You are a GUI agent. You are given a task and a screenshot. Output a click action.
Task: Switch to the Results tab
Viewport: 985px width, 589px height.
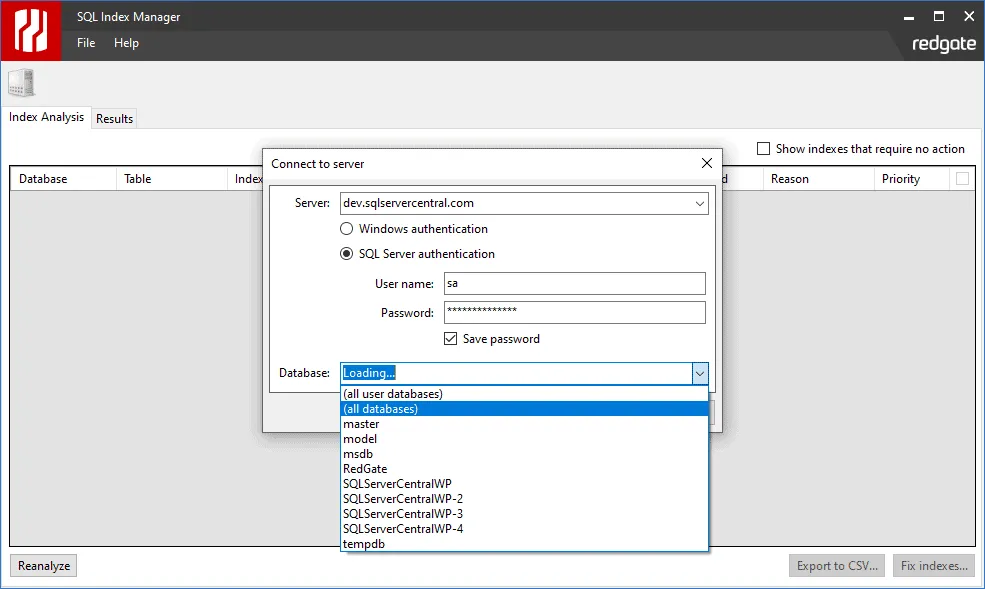pos(114,119)
